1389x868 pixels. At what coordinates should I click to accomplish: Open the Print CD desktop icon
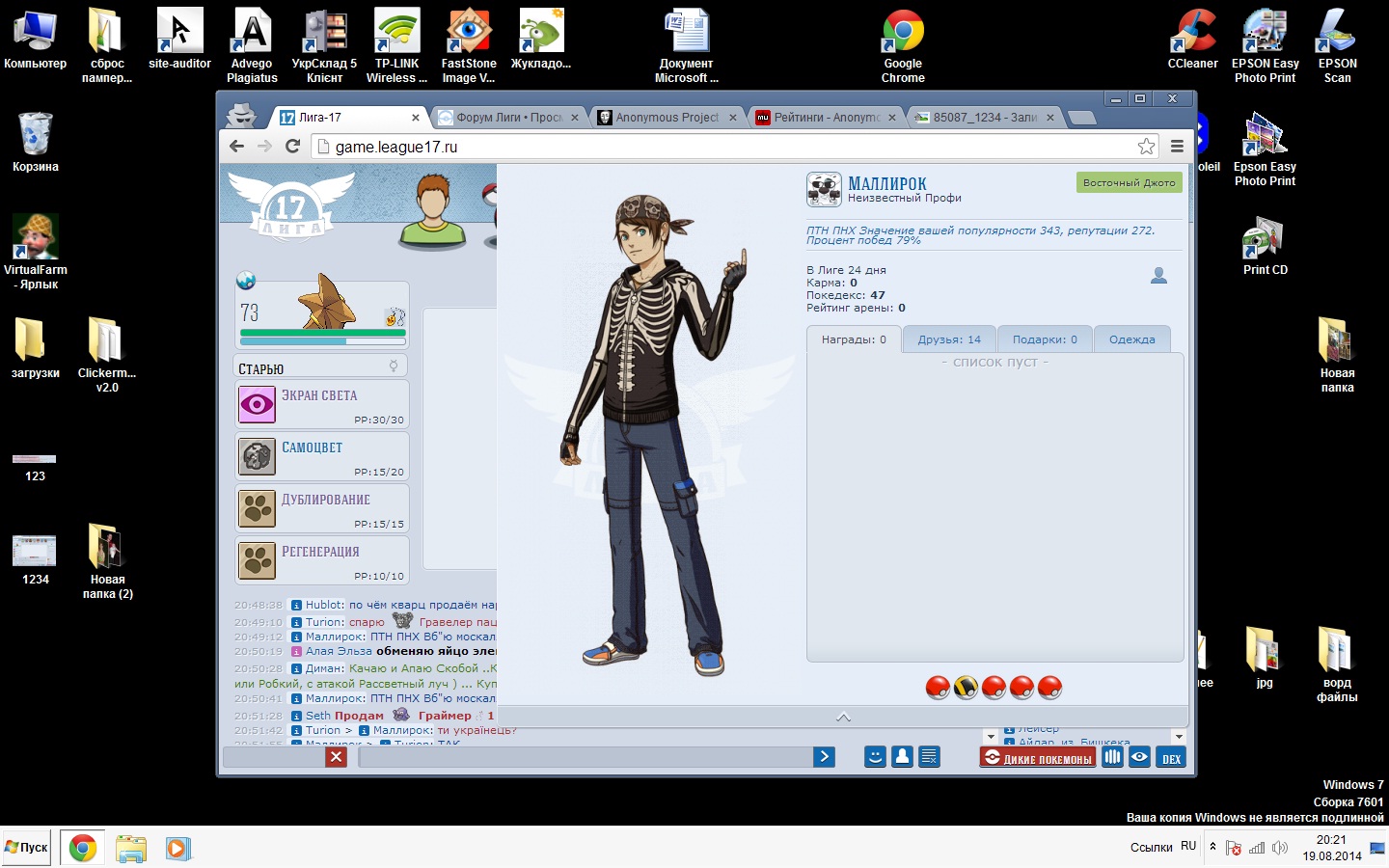point(1265,247)
